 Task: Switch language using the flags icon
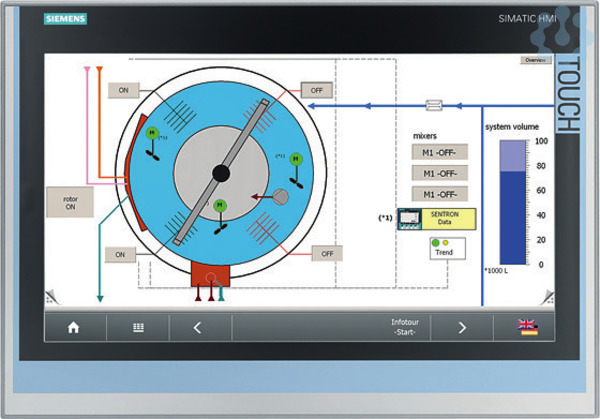pos(528,327)
